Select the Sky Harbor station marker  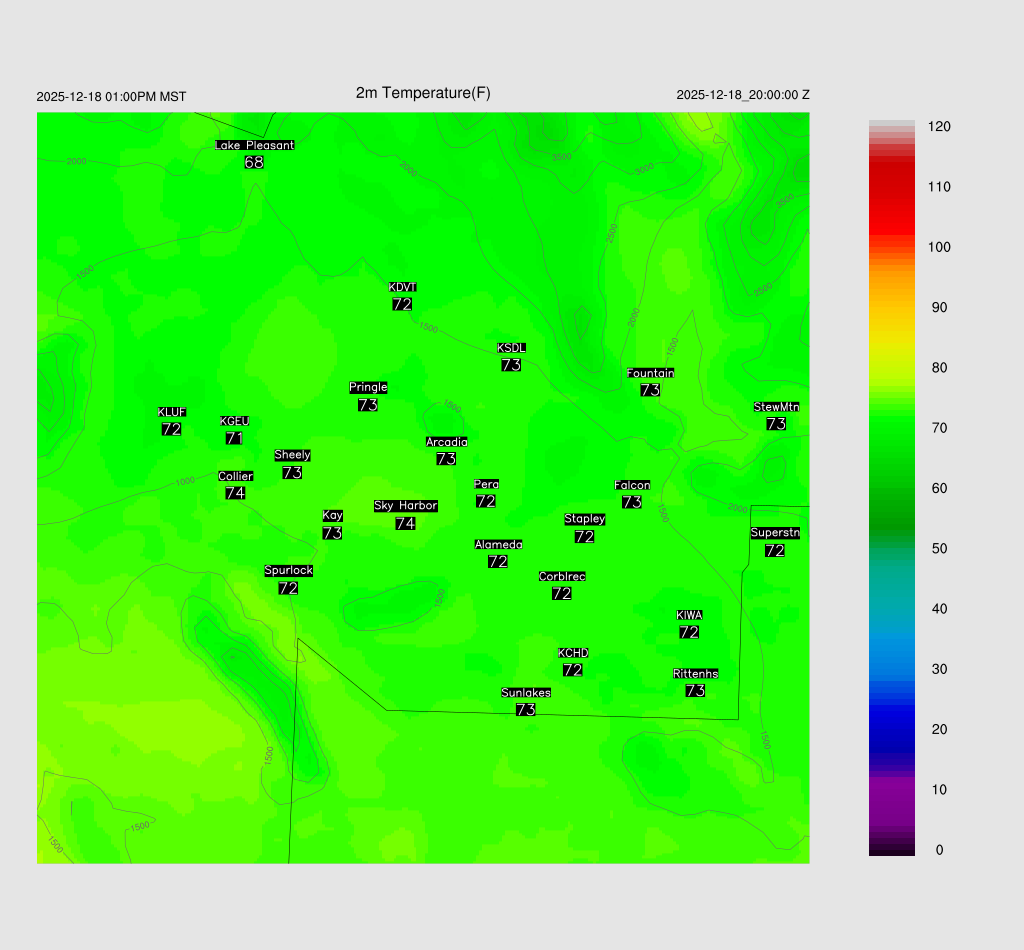405,506
